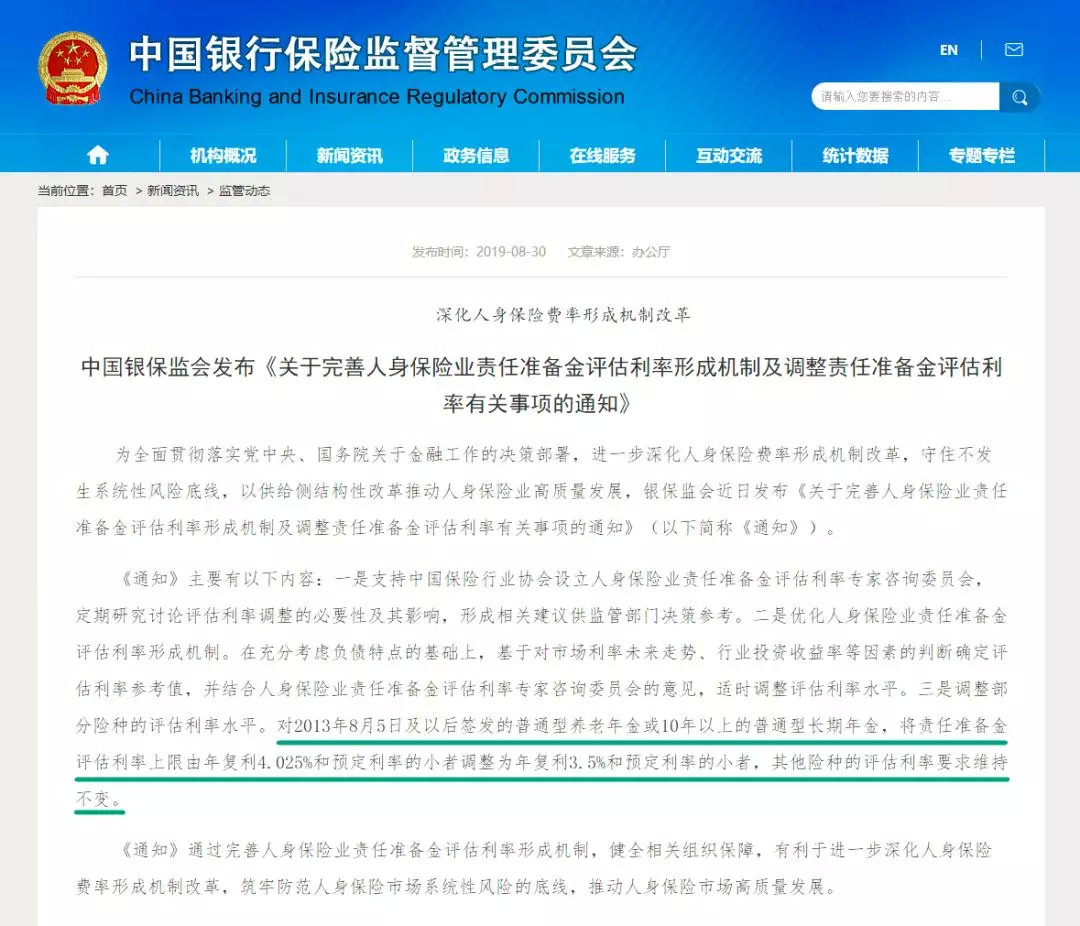Click the English commission name subtitle
The height and width of the screenshot is (926, 1080).
377,96
